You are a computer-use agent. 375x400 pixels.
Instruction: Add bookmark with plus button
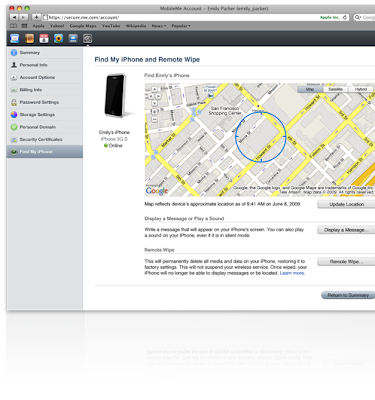[x=36, y=17]
